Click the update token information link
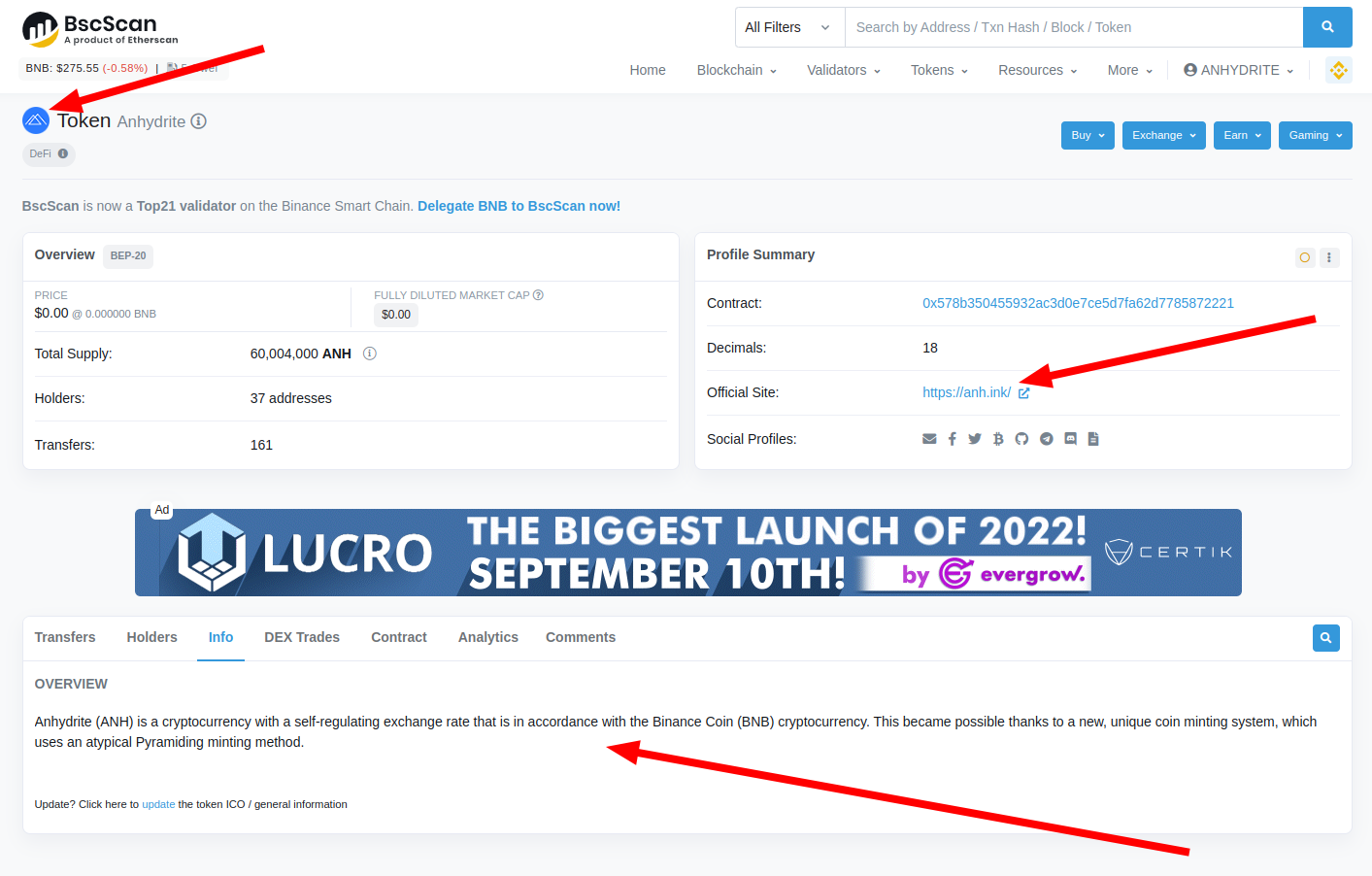The height and width of the screenshot is (876, 1372). tap(158, 804)
